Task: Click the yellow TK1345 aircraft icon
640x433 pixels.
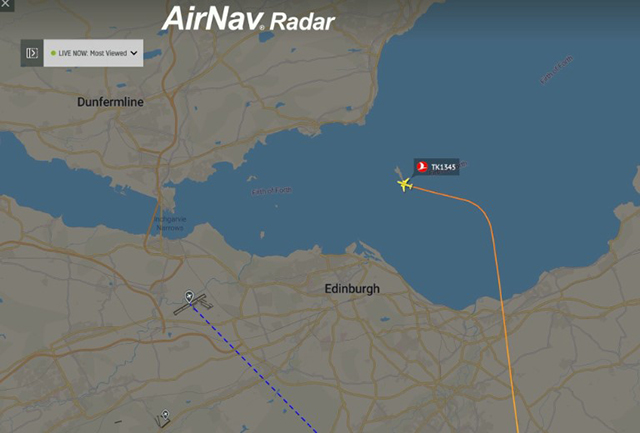Action: [x=405, y=184]
